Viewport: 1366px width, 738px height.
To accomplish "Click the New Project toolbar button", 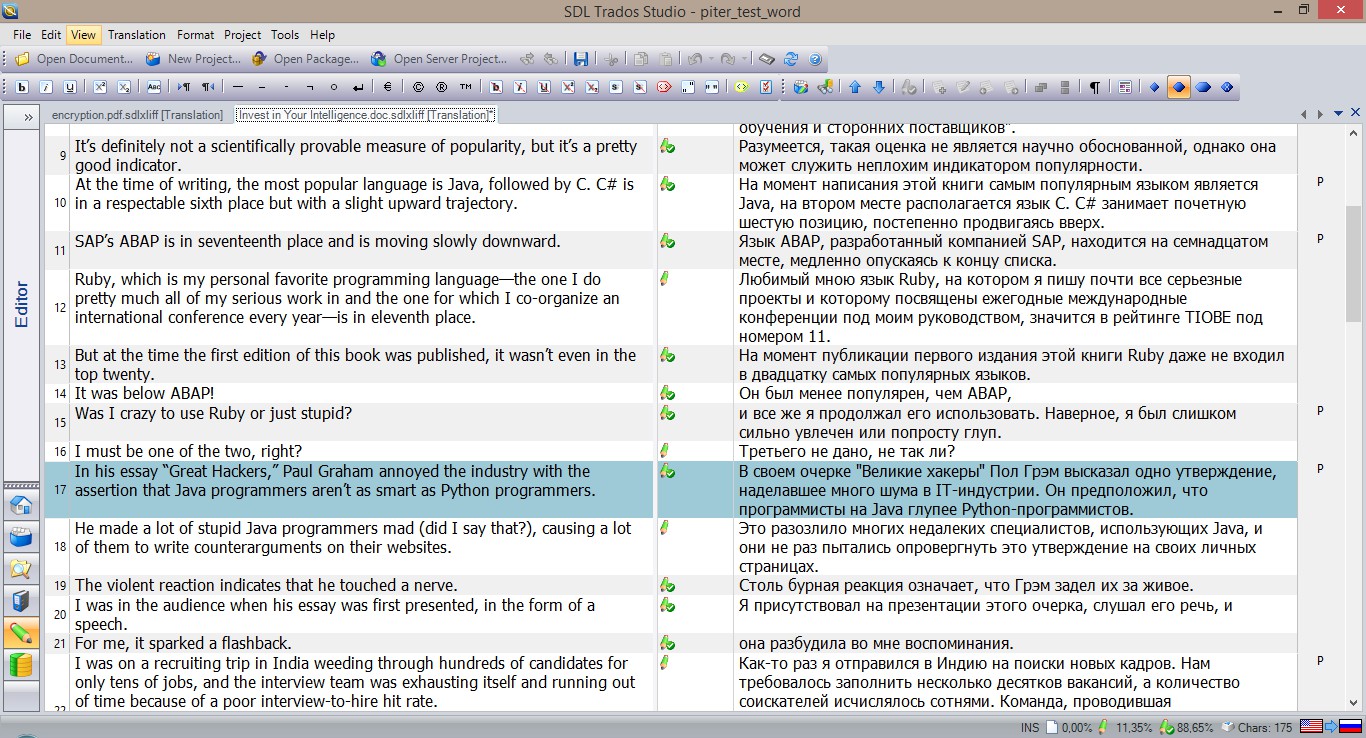I will (193, 59).
